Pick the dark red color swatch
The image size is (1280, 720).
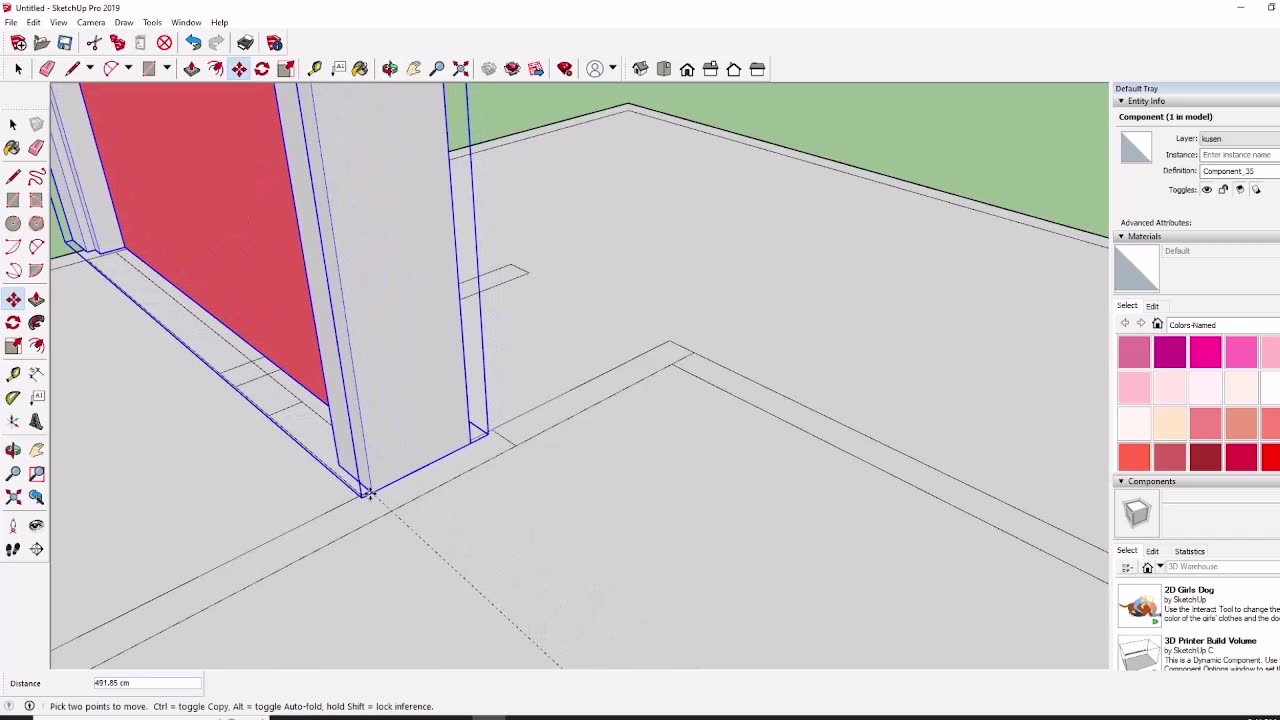coord(1206,456)
